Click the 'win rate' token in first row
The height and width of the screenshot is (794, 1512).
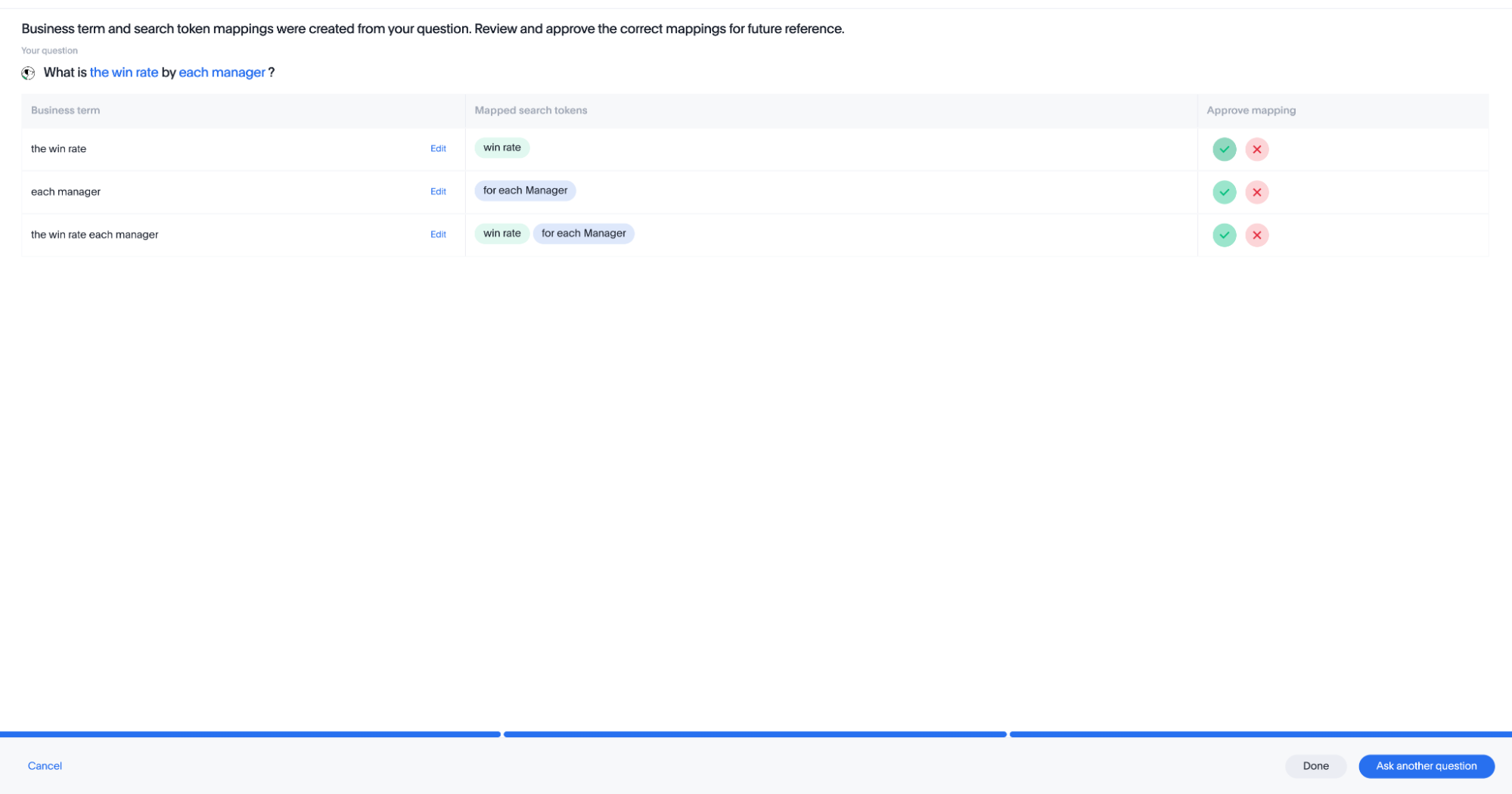click(501, 147)
